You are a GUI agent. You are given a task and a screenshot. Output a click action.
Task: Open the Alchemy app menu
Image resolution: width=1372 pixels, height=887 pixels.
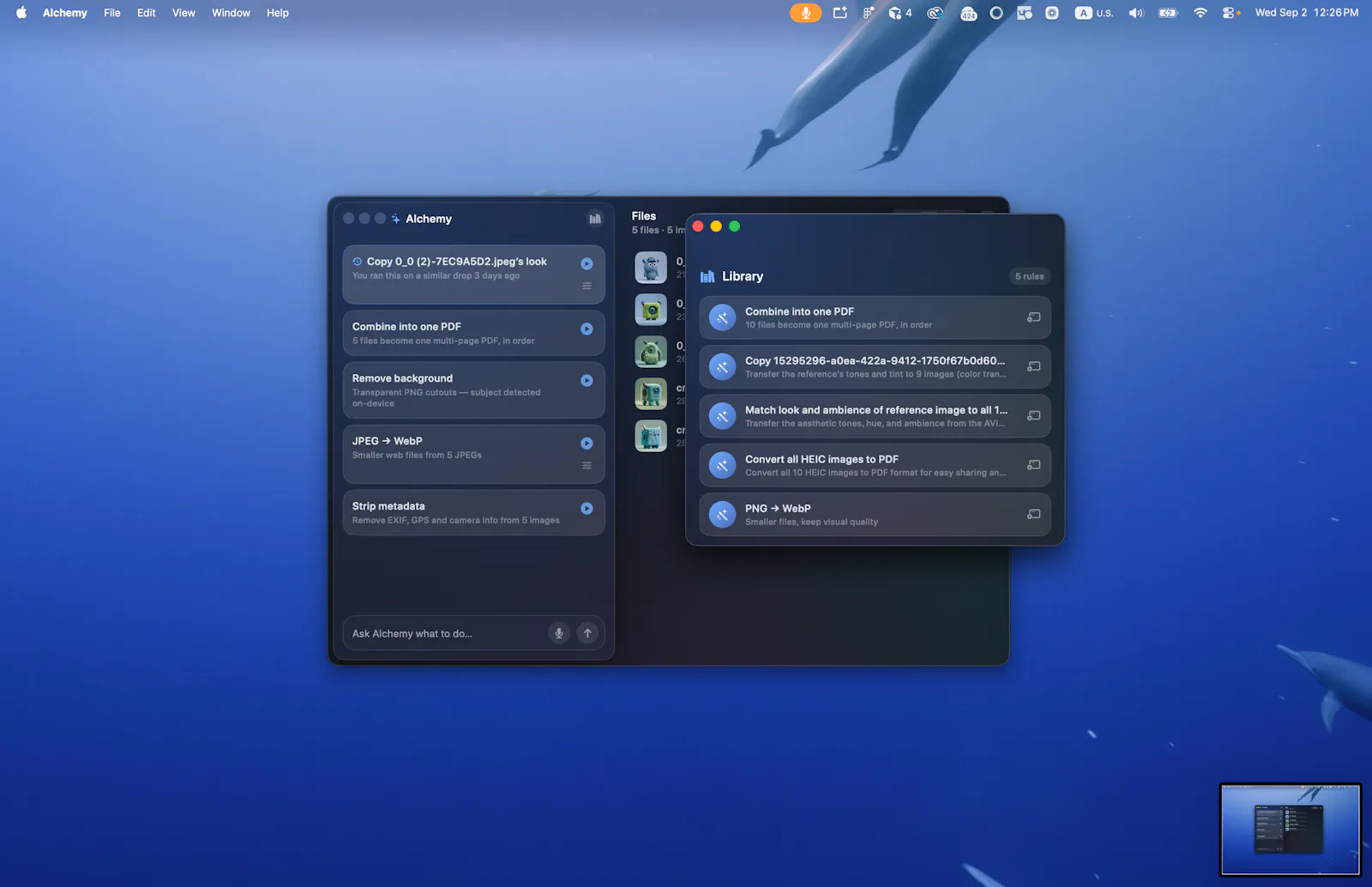(65, 13)
